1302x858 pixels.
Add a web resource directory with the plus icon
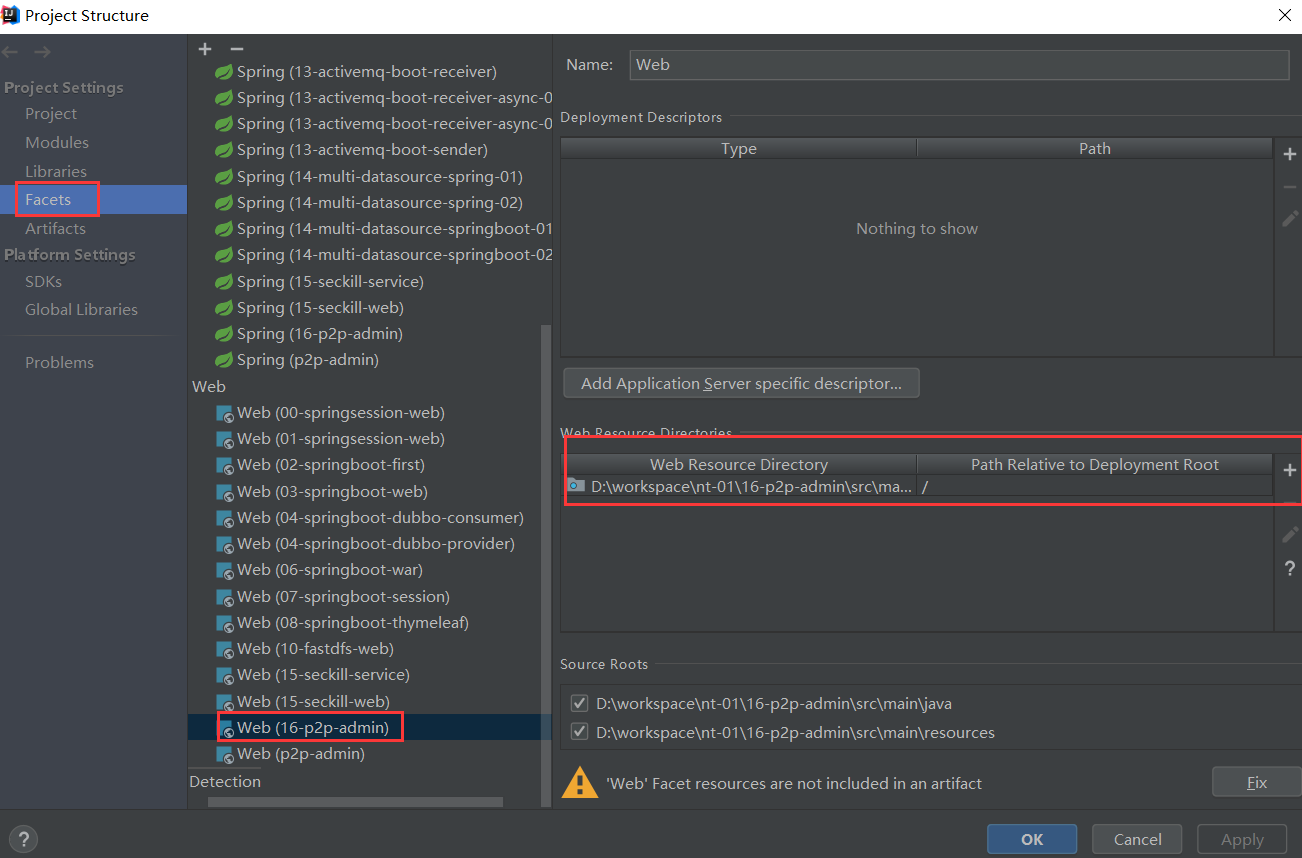1289,470
